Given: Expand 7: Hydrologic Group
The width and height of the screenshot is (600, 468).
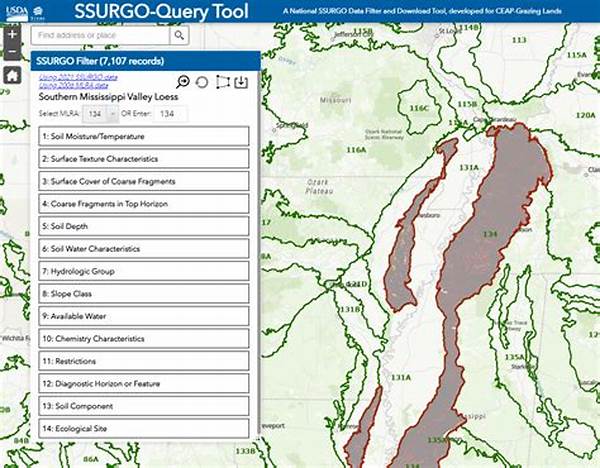Looking at the screenshot, I should coord(144,271).
